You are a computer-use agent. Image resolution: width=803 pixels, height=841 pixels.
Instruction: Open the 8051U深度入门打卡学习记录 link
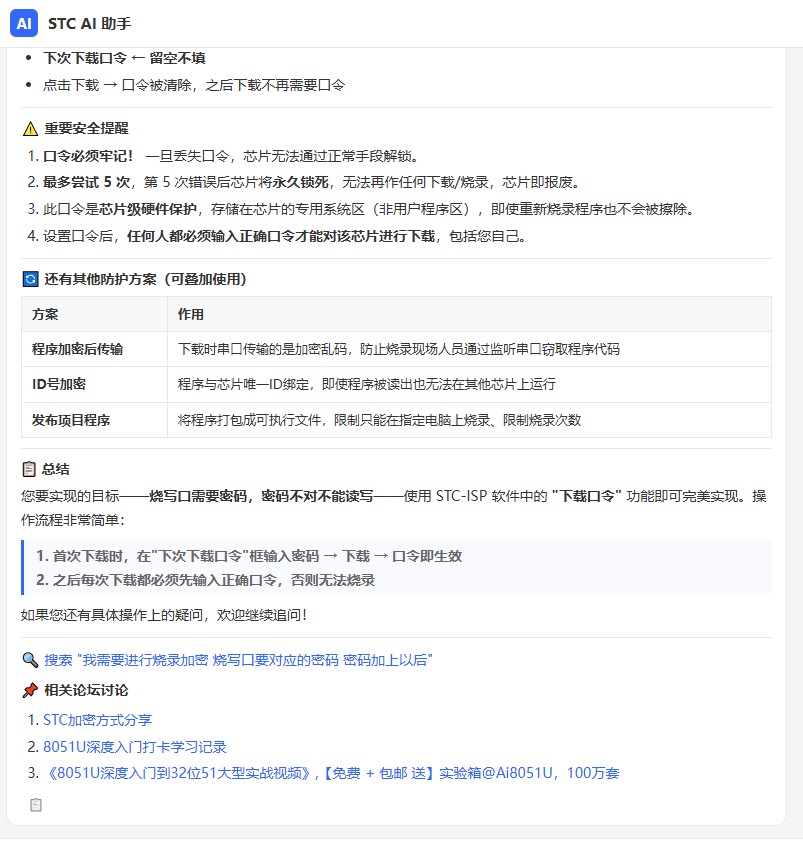click(135, 747)
